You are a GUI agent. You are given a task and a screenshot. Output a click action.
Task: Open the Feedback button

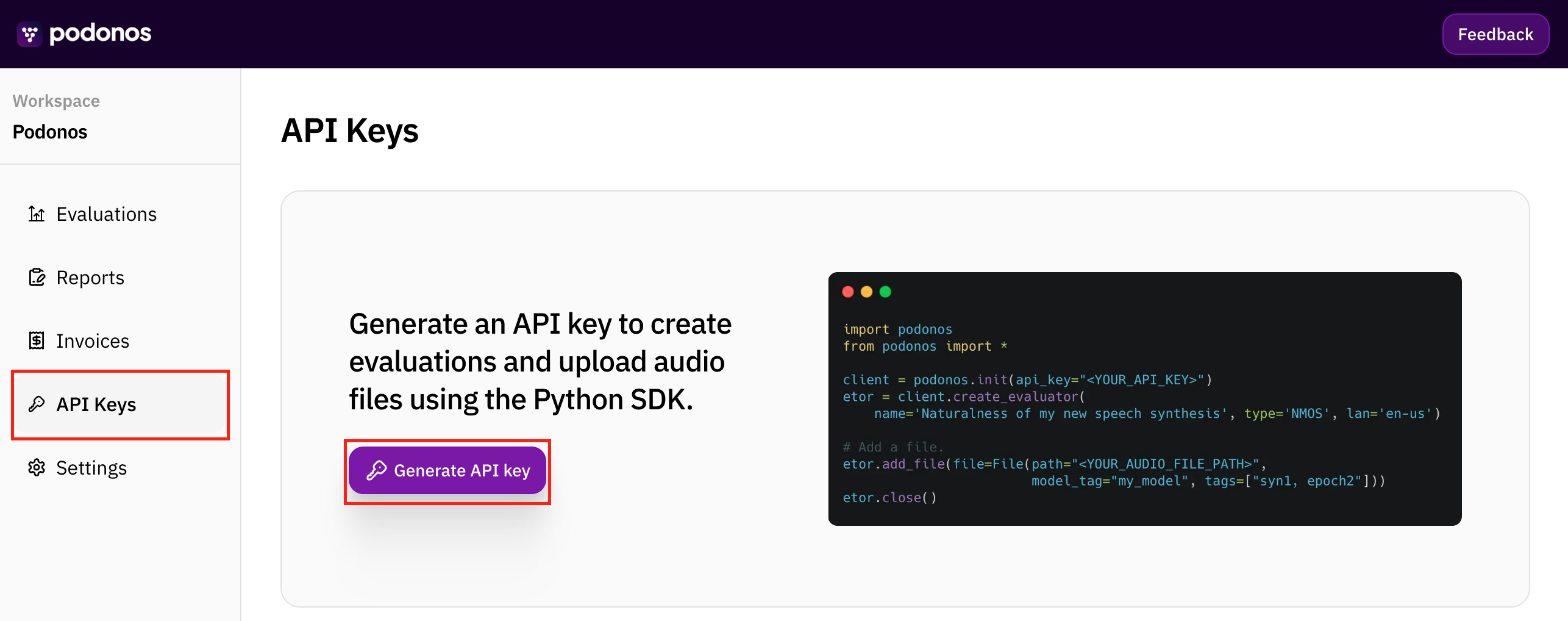click(1495, 34)
